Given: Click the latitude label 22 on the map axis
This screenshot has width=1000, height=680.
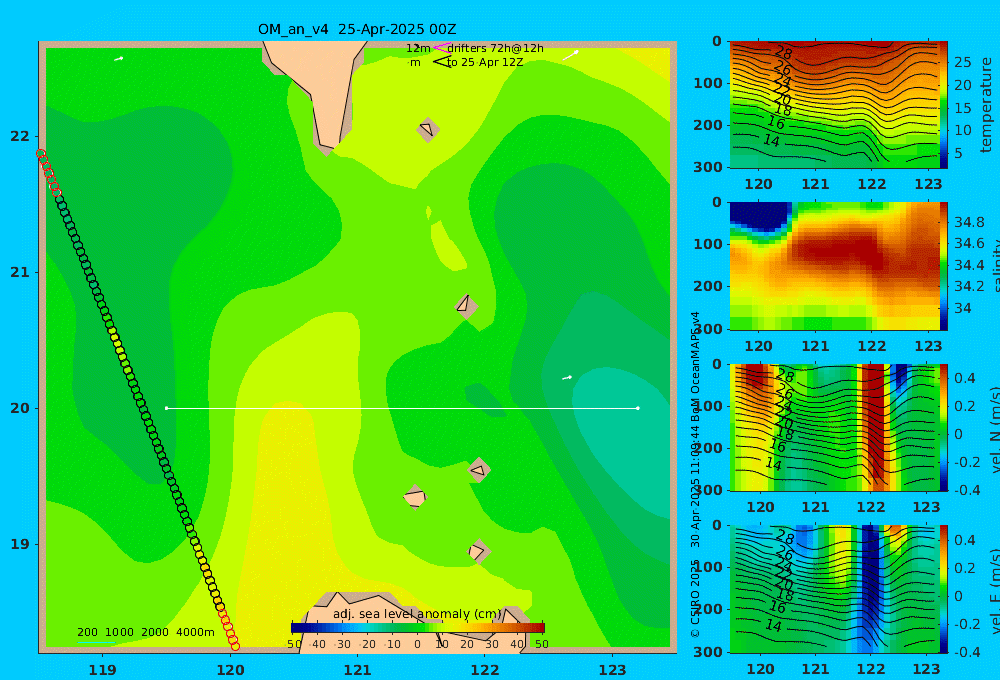Looking at the screenshot, I should tap(20, 136).
